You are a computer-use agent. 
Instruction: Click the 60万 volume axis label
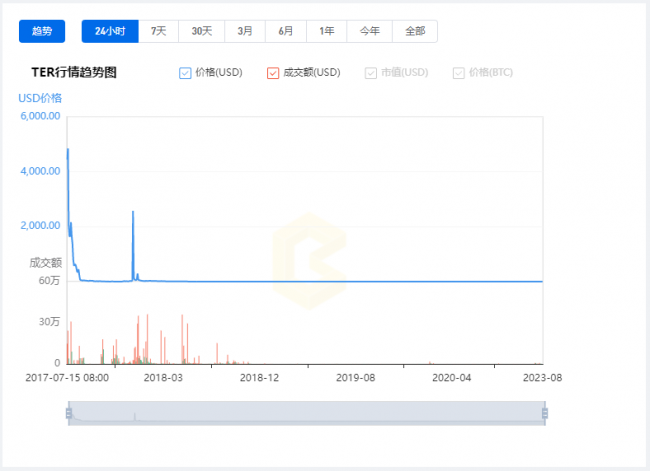point(49,281)
